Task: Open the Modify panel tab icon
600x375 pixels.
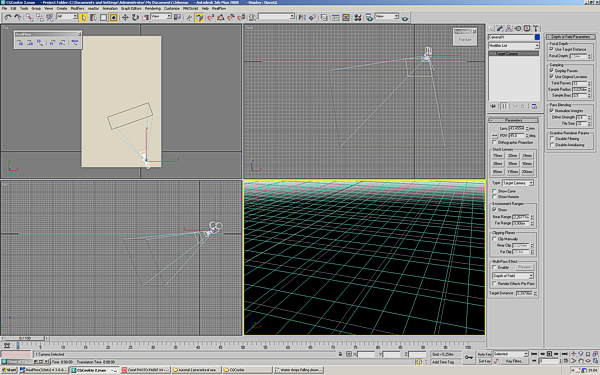Action: (500, 28)
